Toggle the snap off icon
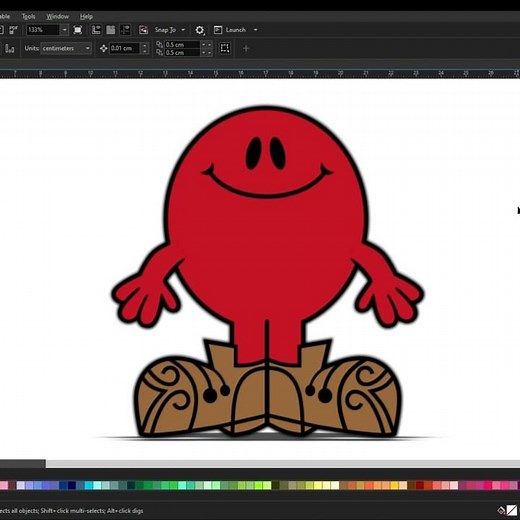 coord(143,30)
